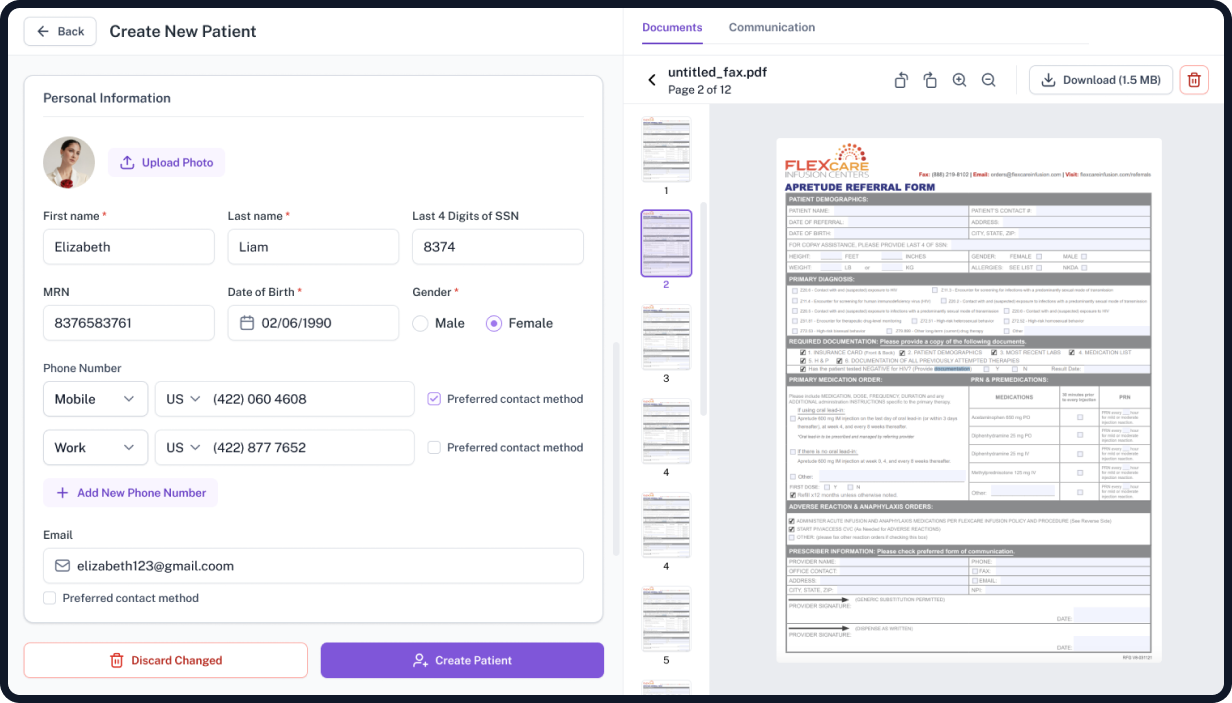Open the Work phone type dropdown
This screenshot has width=1232, height=703.
[95, 448]
